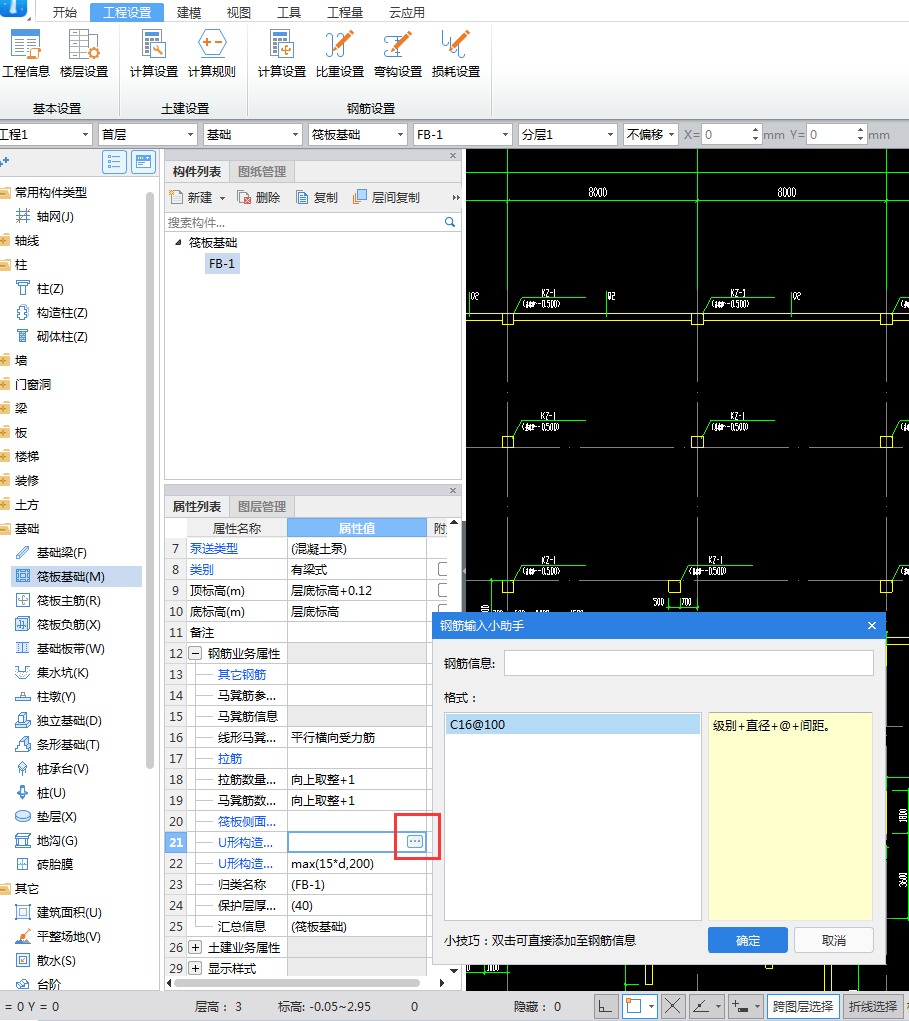Open the 筏板基础 type dropdown
This screenshot has height=1021, width=909.
tap(357, 135)
